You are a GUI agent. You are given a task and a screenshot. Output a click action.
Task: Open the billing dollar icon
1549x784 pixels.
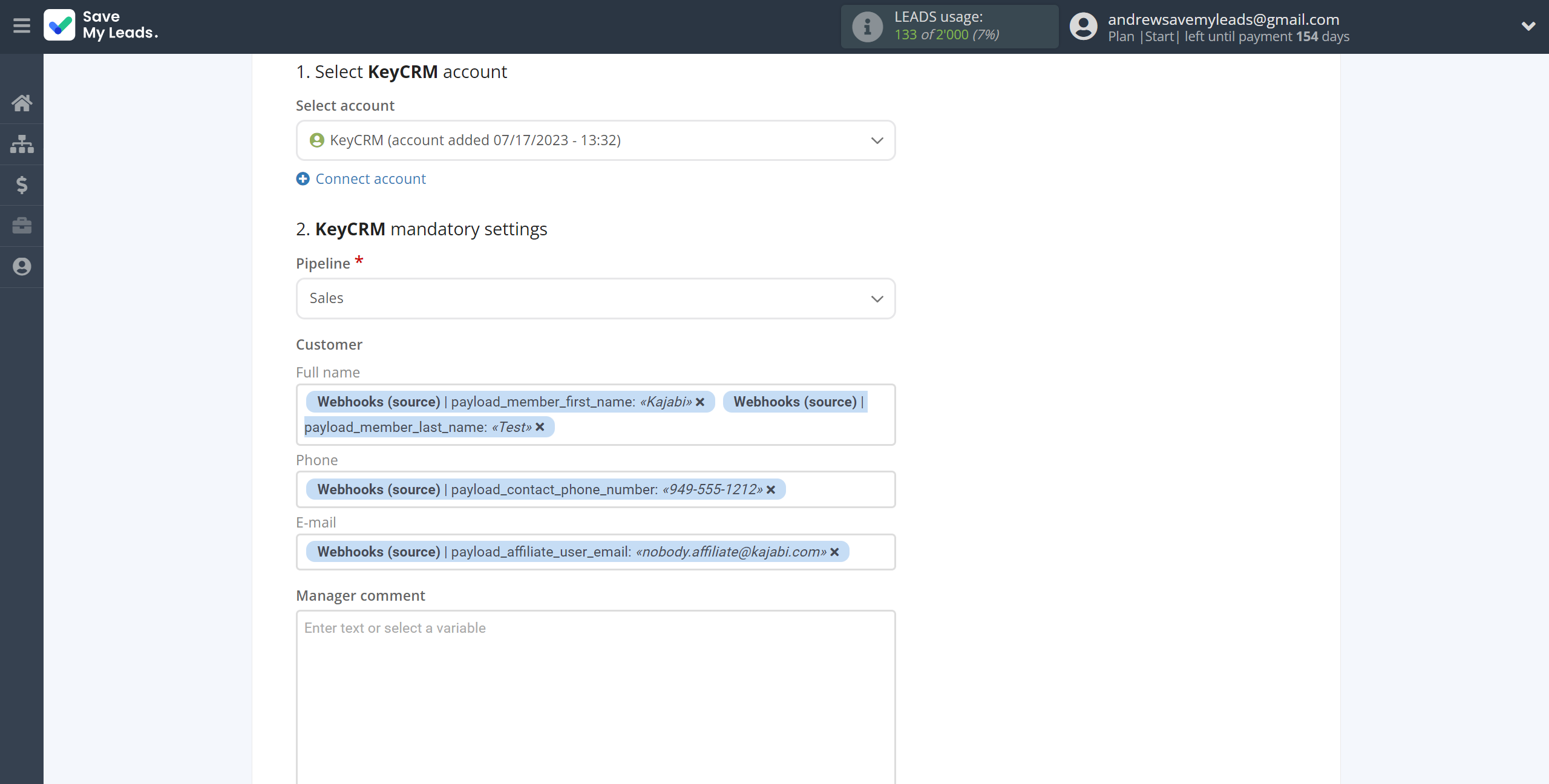(22, 185)
